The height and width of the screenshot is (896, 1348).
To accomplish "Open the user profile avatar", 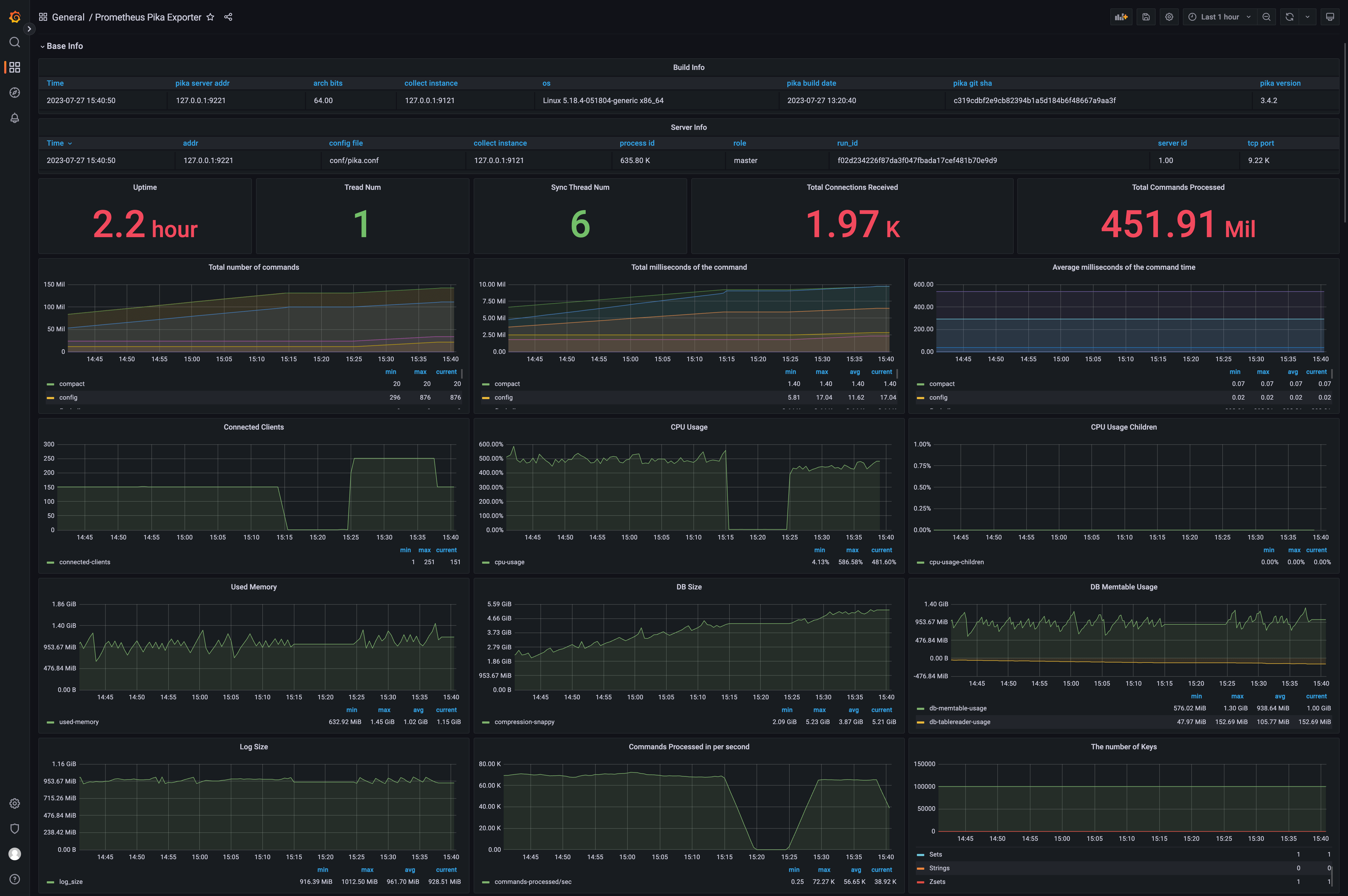I will click(x=15, y=854).
